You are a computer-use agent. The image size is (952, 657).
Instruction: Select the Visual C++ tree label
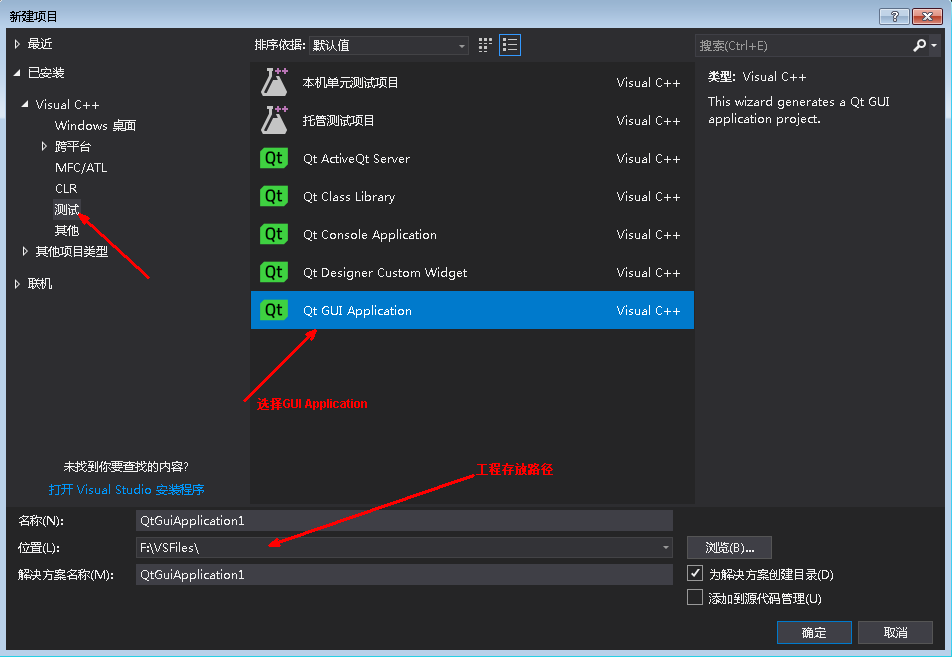coord(67,104)
